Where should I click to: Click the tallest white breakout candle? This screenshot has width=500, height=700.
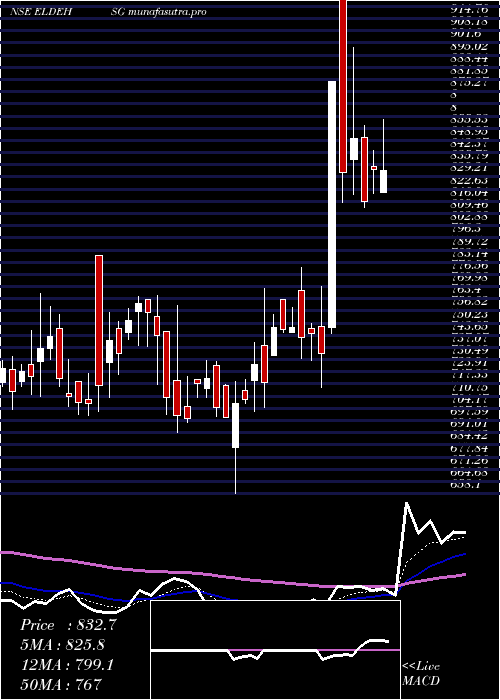332,204
